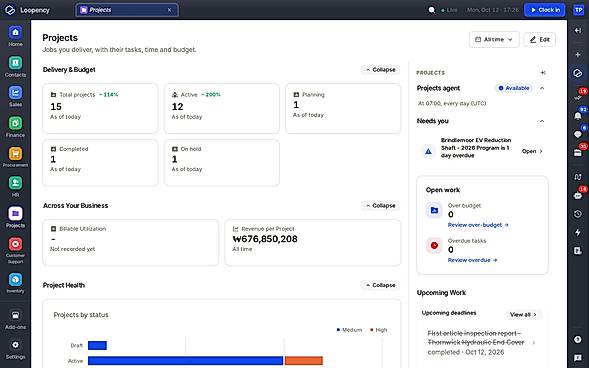Follow the Review over-budget link
This screenshot has width=589, height=368.
(x=478, y=225)
